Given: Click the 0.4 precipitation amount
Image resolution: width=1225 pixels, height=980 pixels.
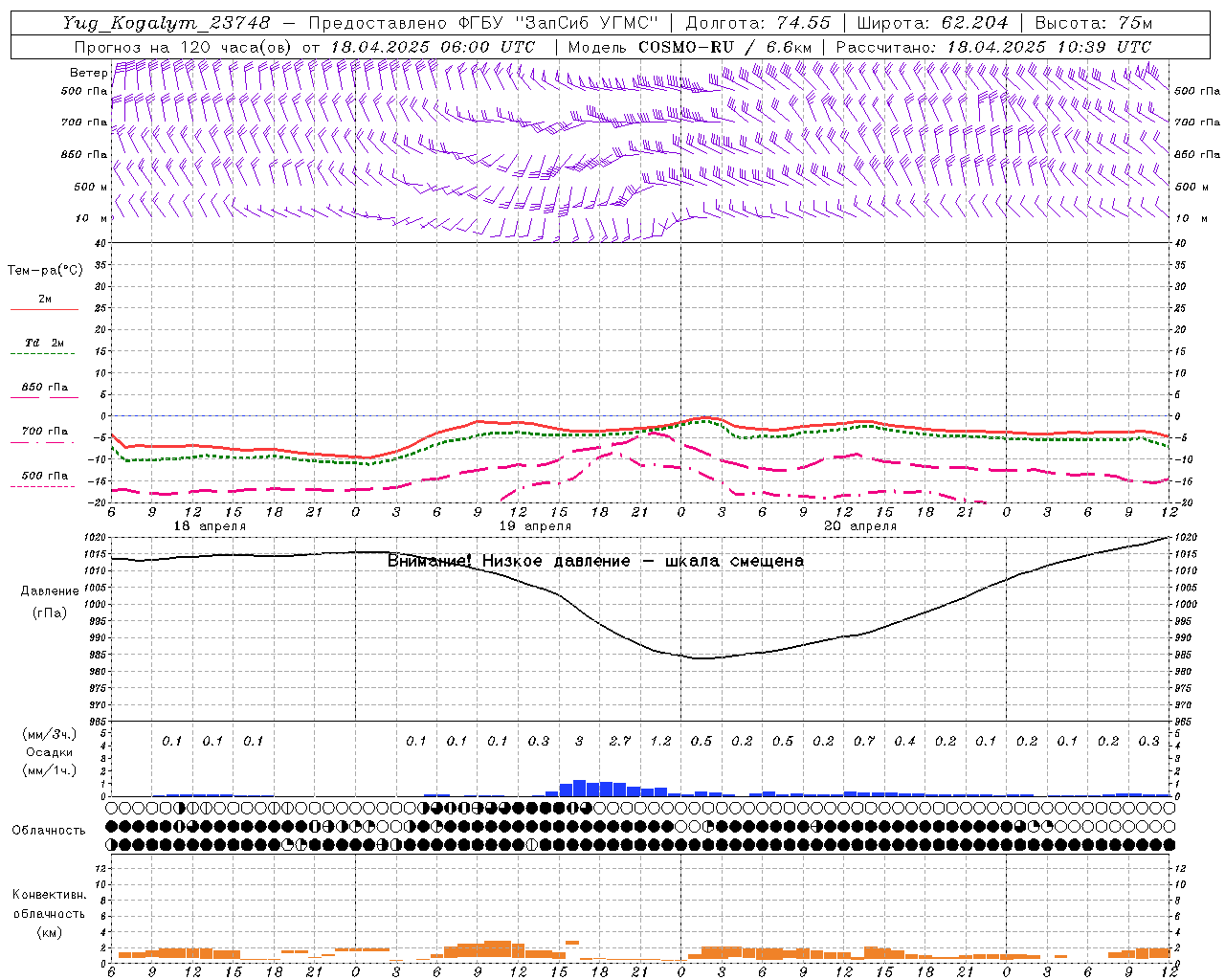Looking at the screenshot, I should point(904,741).
